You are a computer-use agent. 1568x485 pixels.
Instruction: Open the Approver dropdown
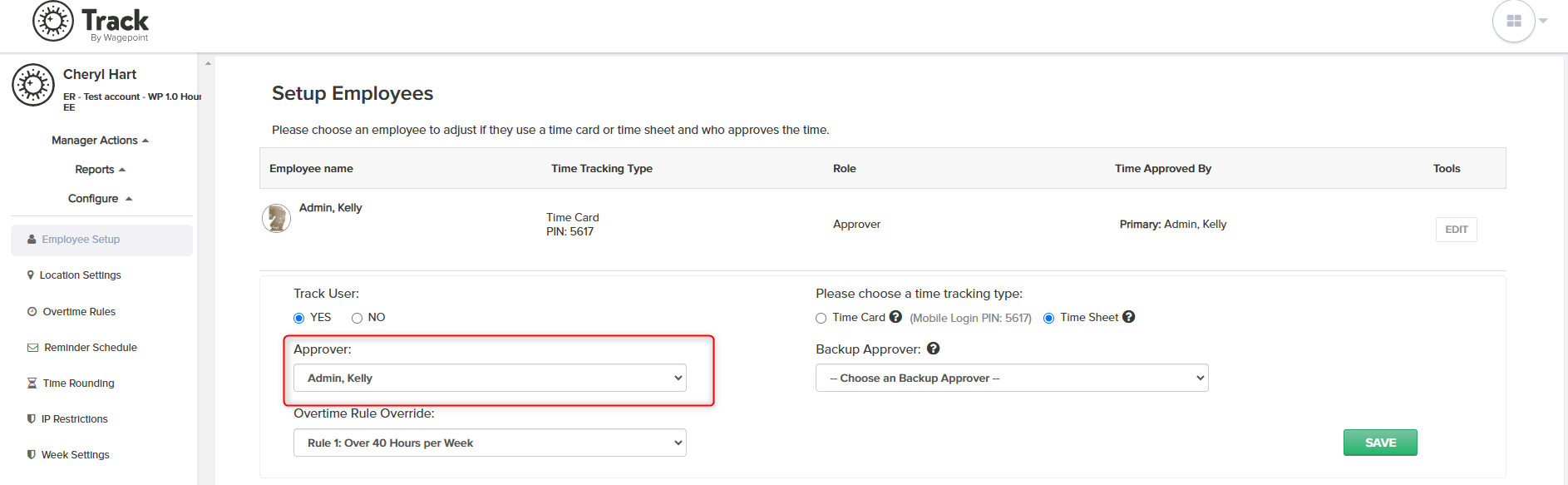(490, 378)
